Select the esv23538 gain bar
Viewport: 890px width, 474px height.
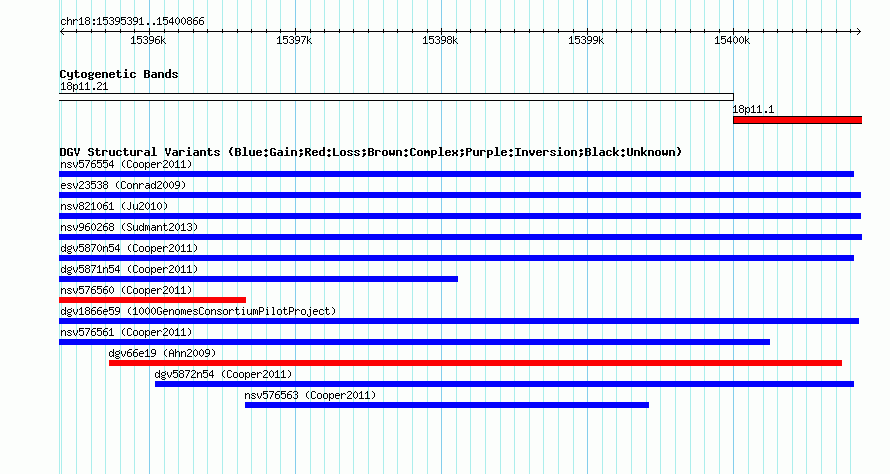[x=460, y=195]
